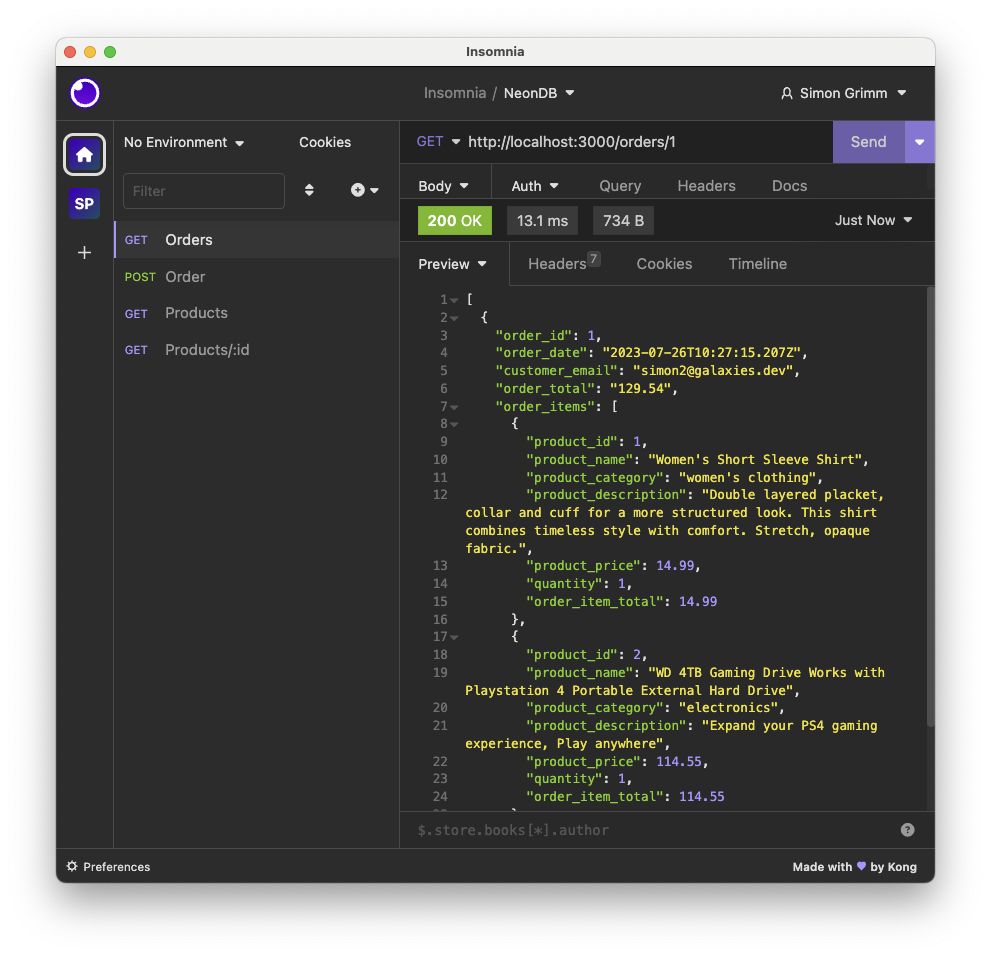Collapse JSON fold arrow at line 2

point(454,318)
